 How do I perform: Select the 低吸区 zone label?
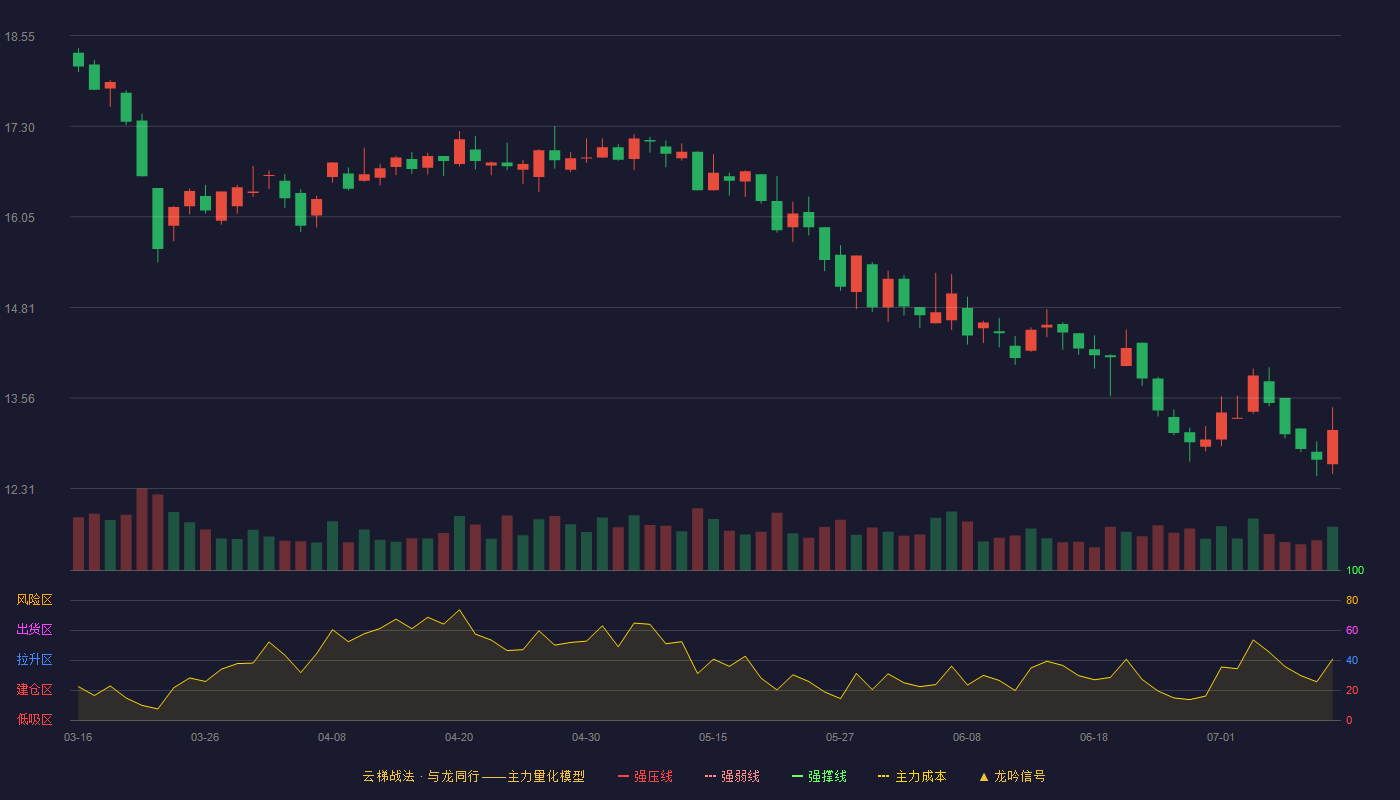click(34, 719)
